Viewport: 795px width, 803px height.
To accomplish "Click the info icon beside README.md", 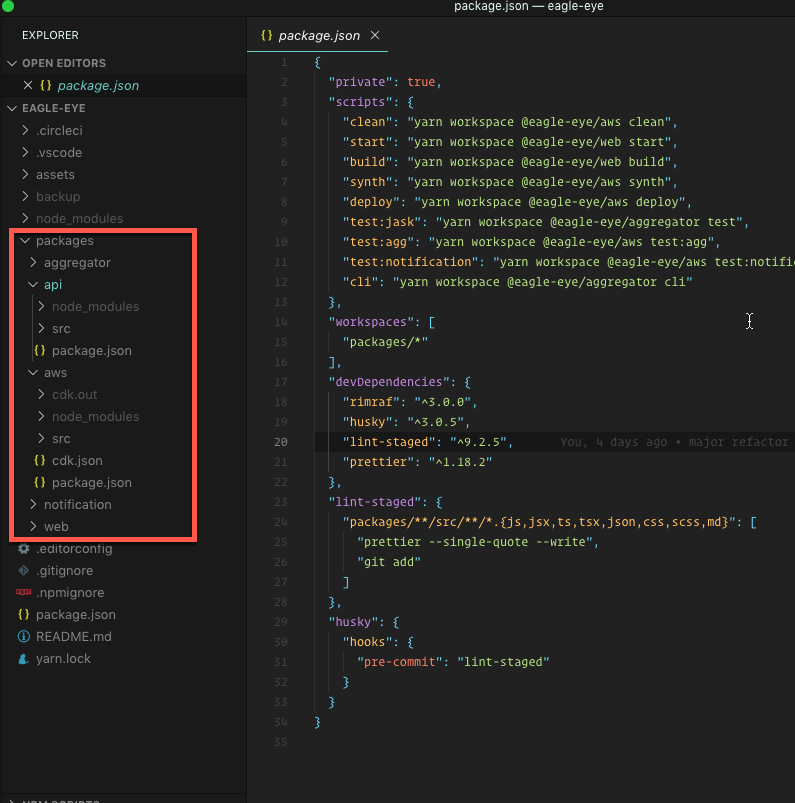I will pyautogui.click(x=24, y=637).
